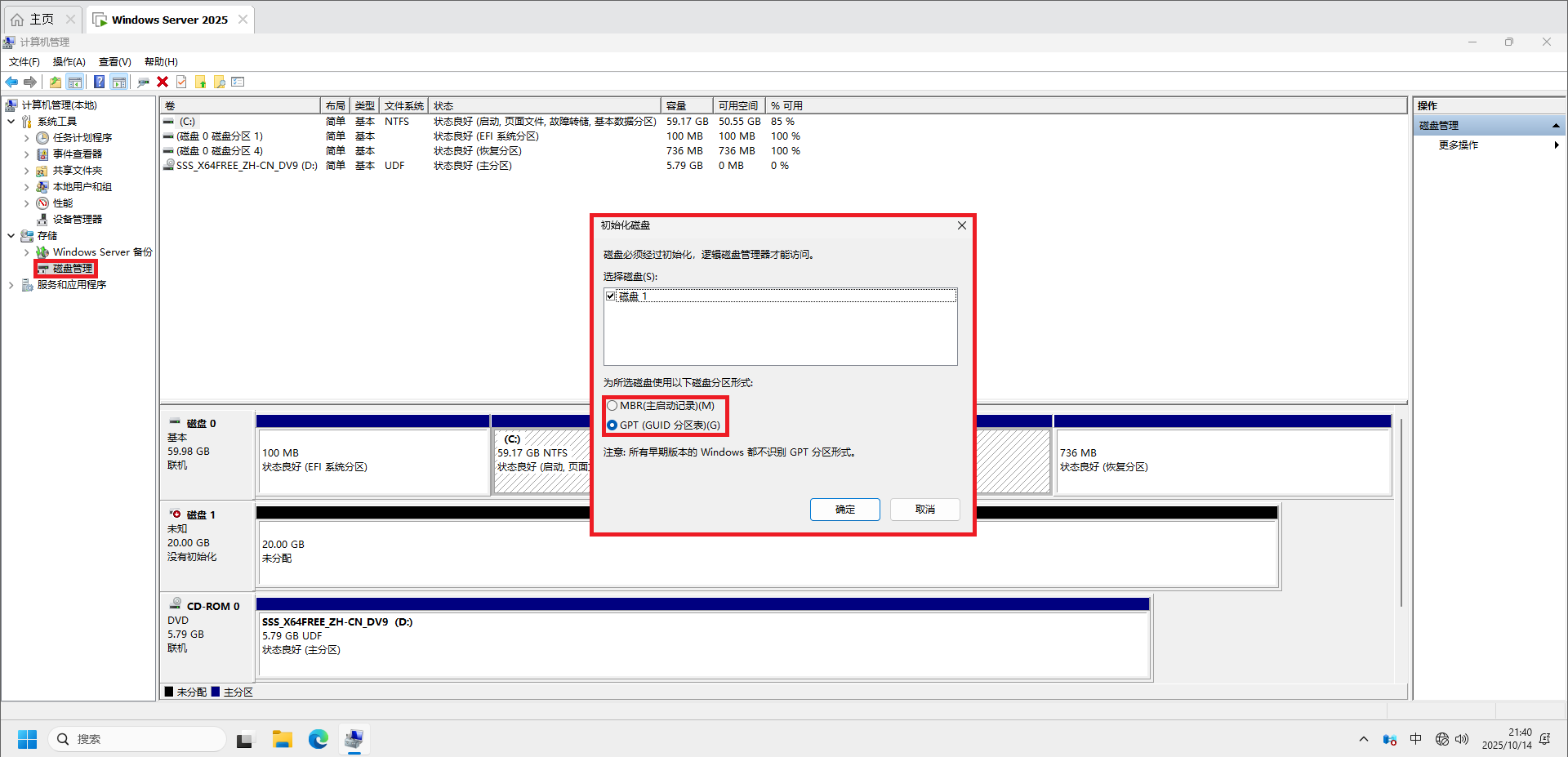Select the 100 MB EFI 系统分区 block
Image resolution: width=1568 pixels, height=757 pixels.
click(373, 461)
